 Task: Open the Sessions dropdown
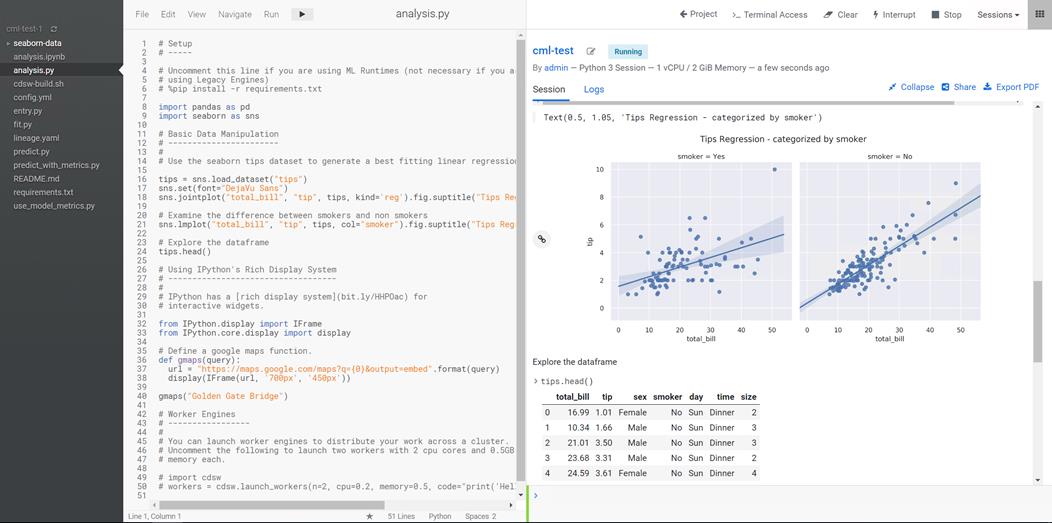click(998, 14)
